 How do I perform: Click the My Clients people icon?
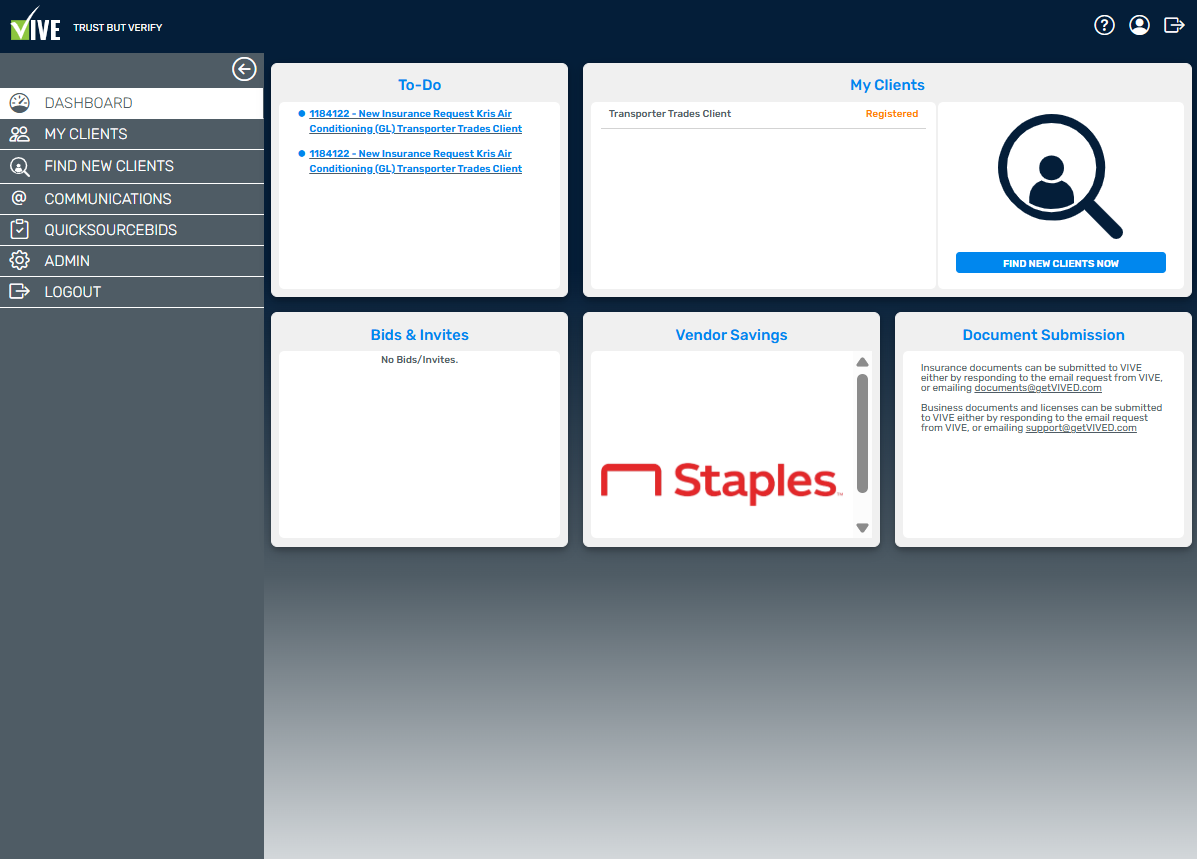(x=20, y=134)
